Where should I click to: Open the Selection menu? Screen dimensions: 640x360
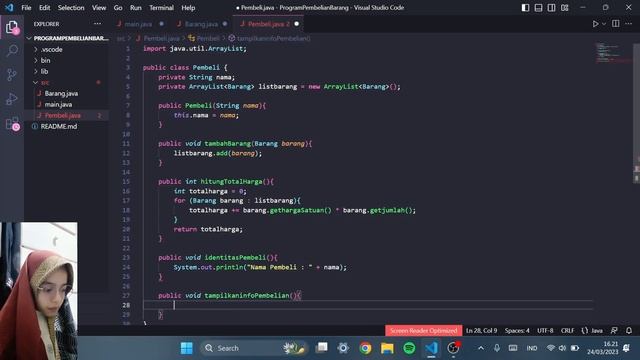(71, 8)
